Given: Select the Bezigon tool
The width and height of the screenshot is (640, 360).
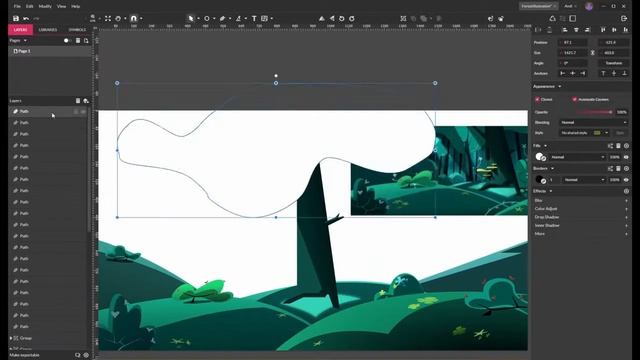Looking at the screenshot, I should [238, 18].
